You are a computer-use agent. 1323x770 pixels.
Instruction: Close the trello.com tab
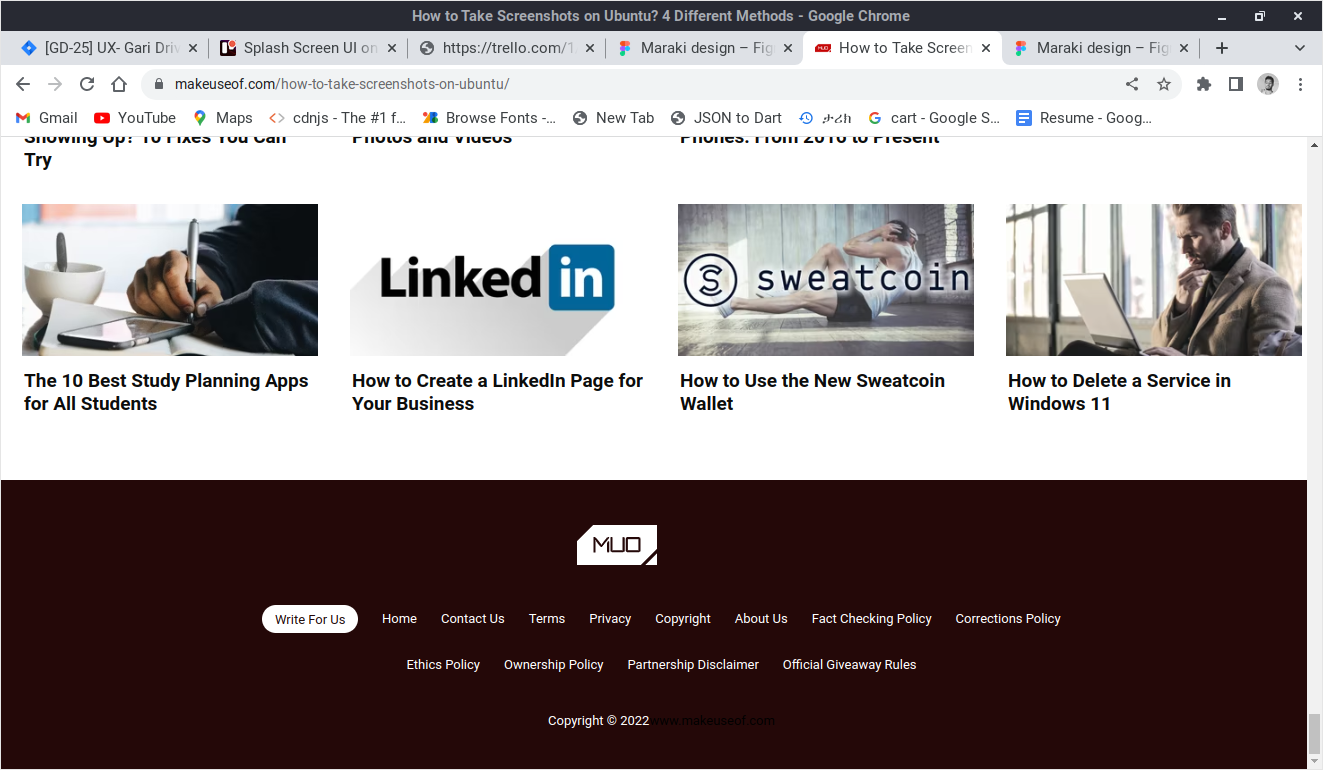click(x=589, y=48)
